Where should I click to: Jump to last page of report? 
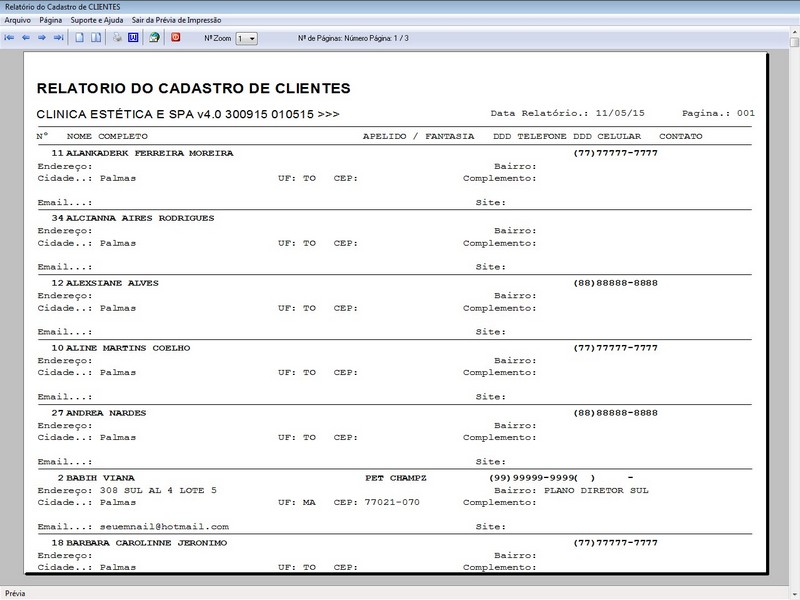tap(59, 38)
